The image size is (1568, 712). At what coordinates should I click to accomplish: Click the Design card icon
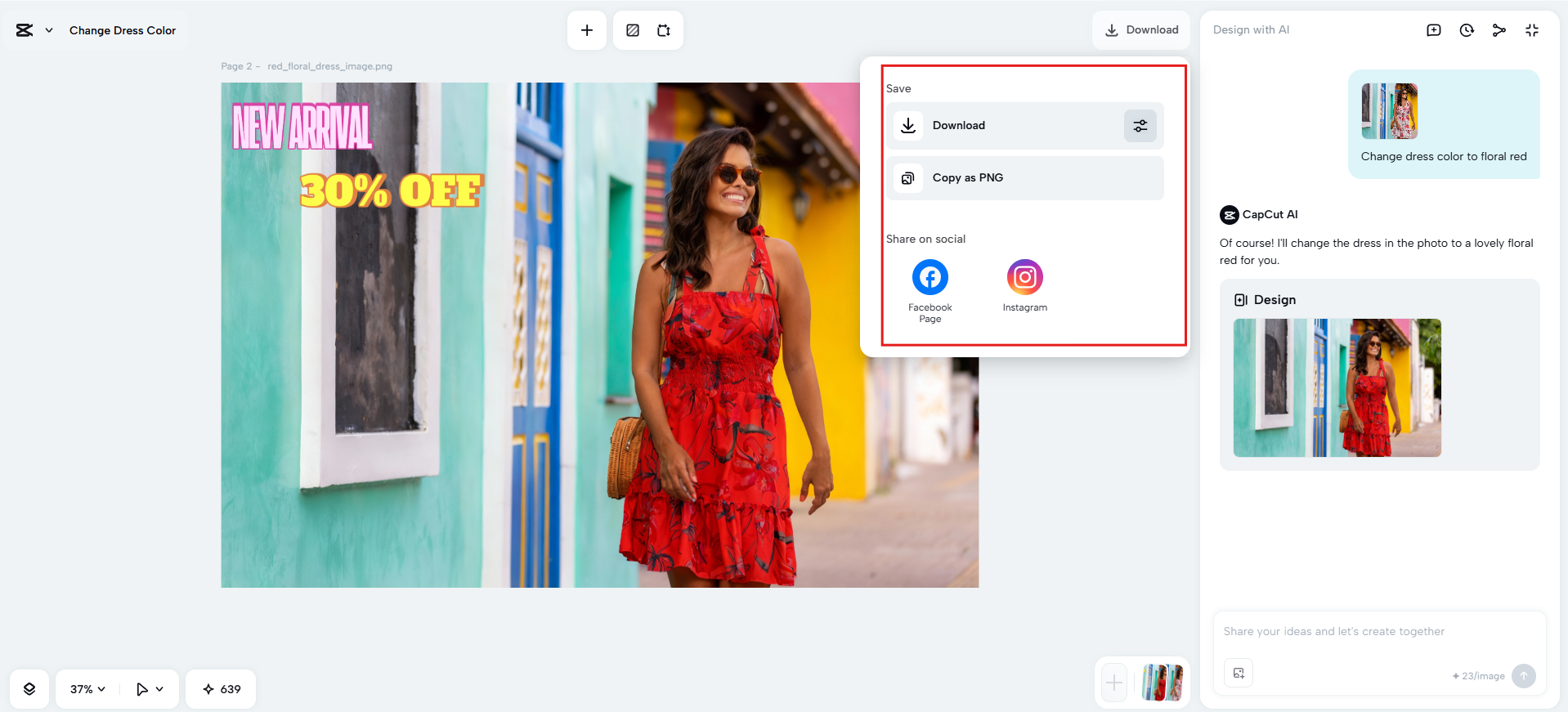click(x=1241, y=300)
